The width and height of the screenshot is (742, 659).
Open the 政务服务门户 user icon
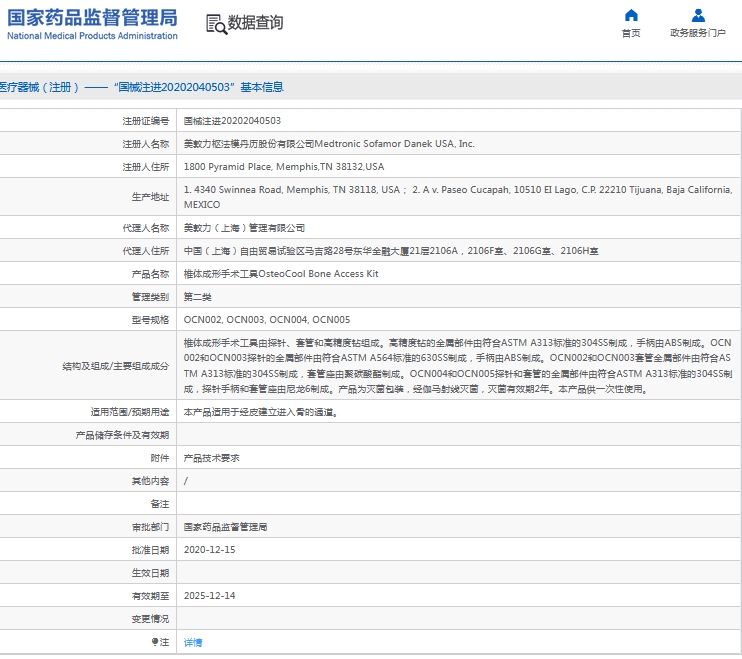698,15
